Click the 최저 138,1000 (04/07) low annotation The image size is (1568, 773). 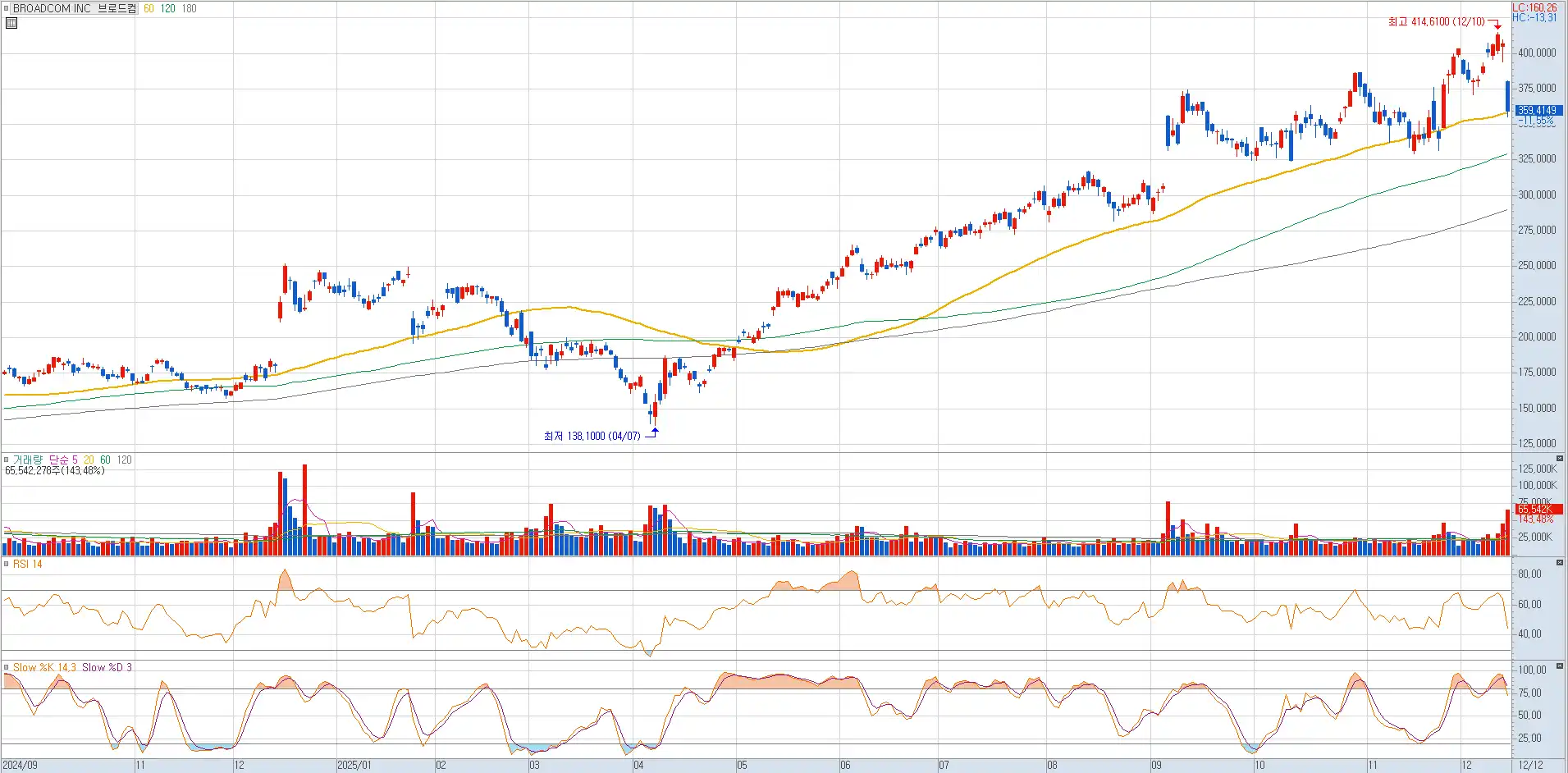[x=592, y=436]
